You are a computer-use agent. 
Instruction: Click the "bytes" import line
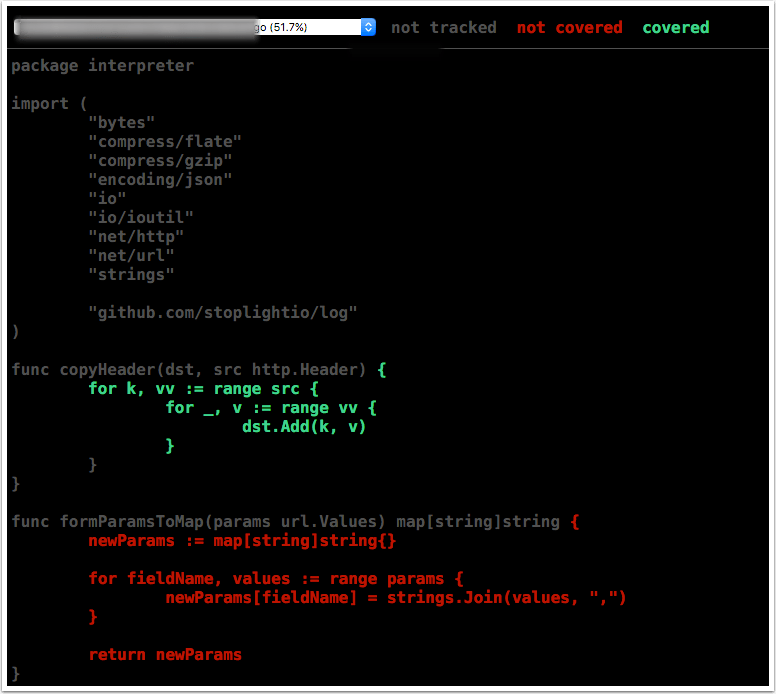tap(121, 122)
